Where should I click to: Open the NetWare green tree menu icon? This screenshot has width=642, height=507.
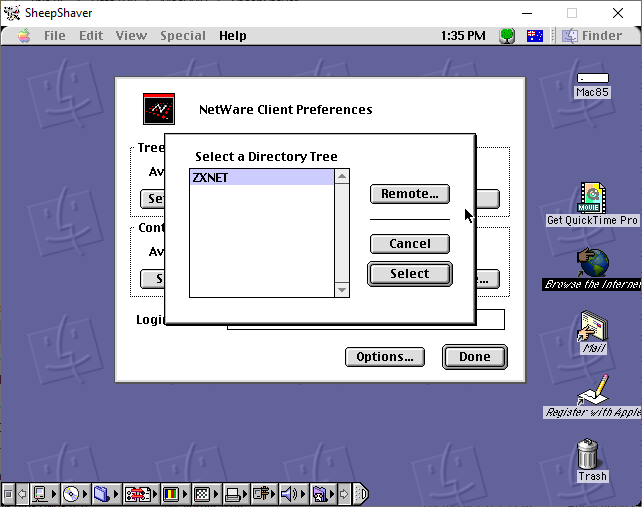click(x=507, y=36)
